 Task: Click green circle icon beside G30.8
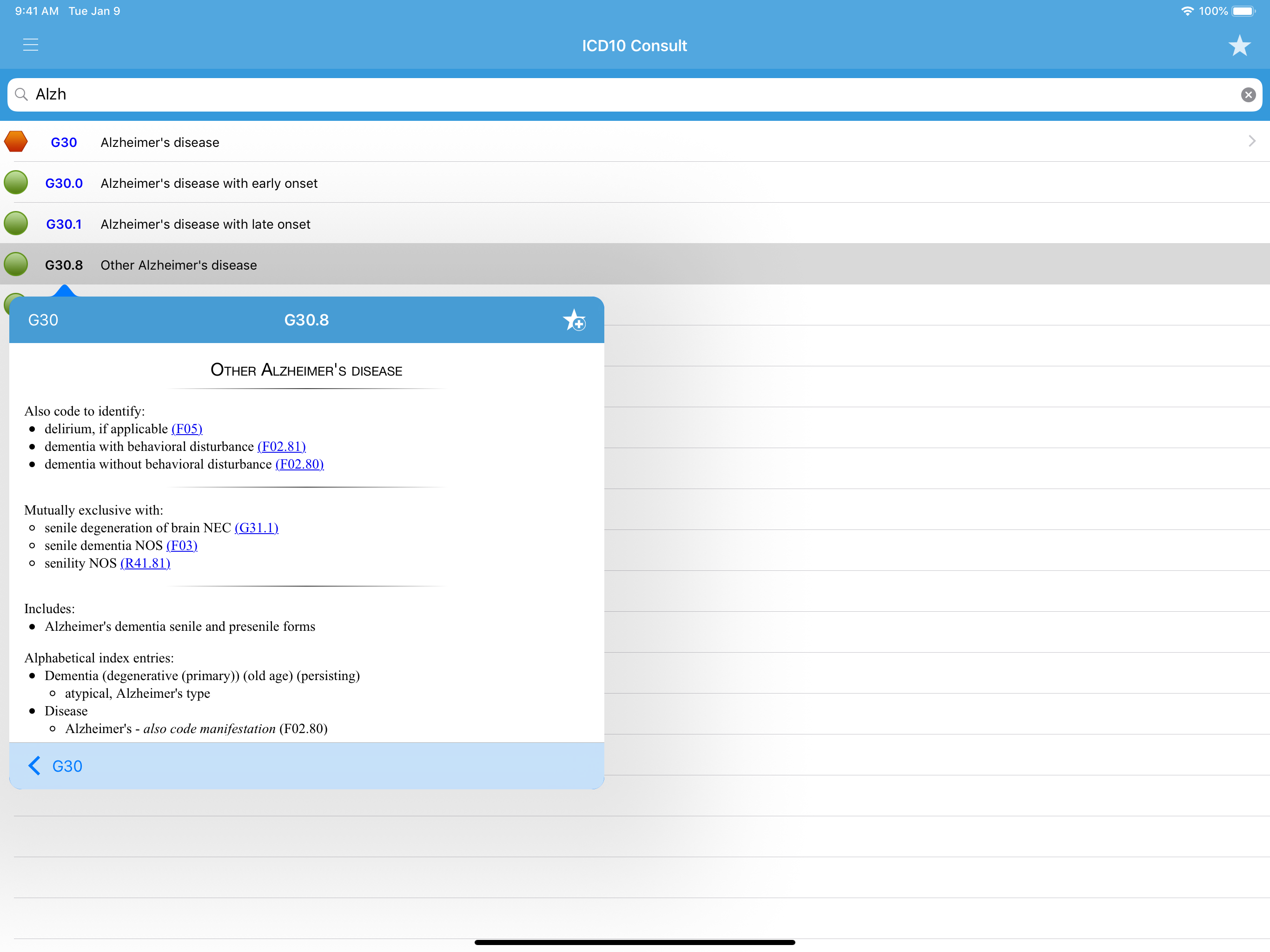pyautogui.click(x=16, y=264)
